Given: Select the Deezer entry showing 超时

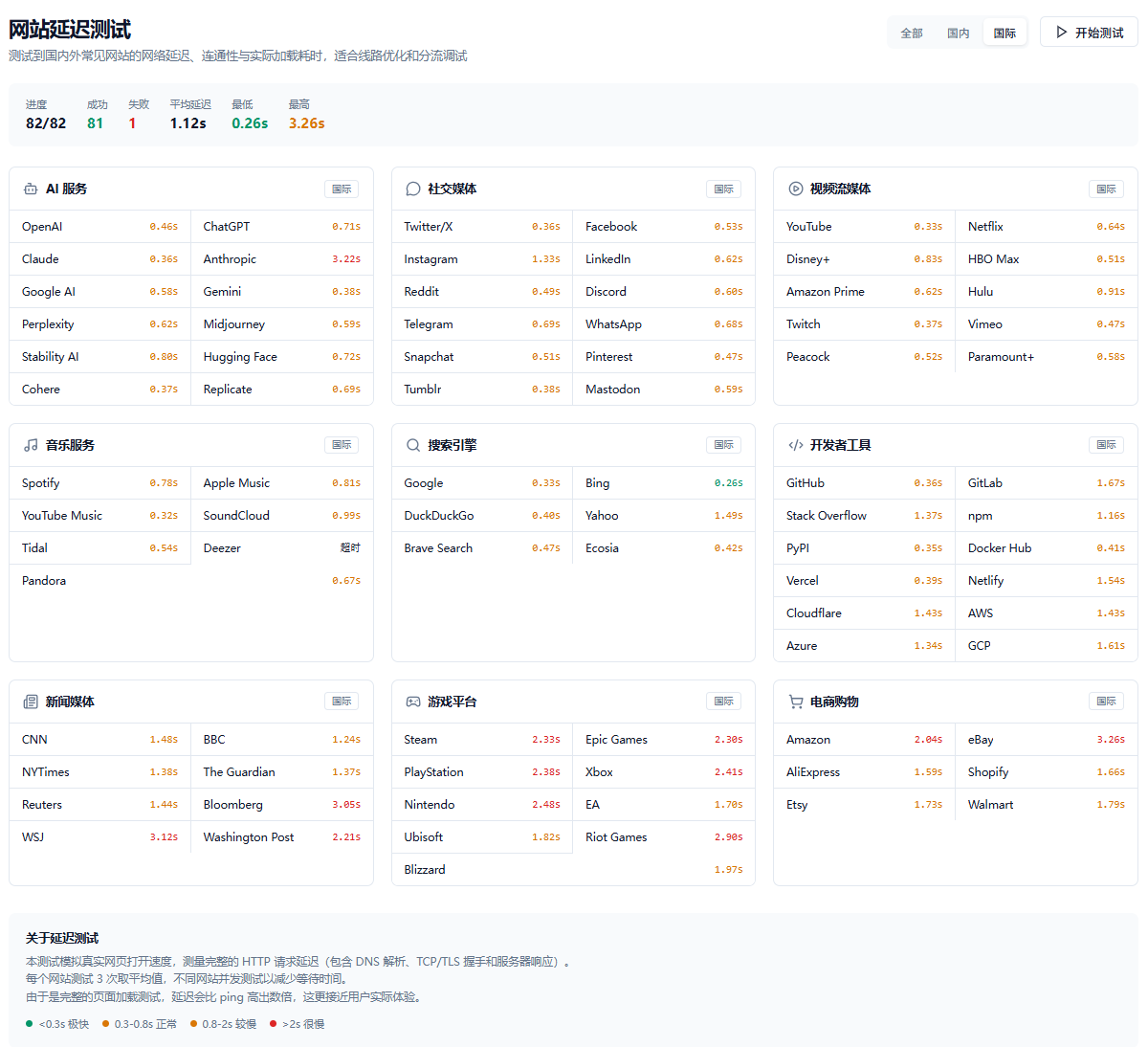Looking at the screenshot, I should (282, 548).
